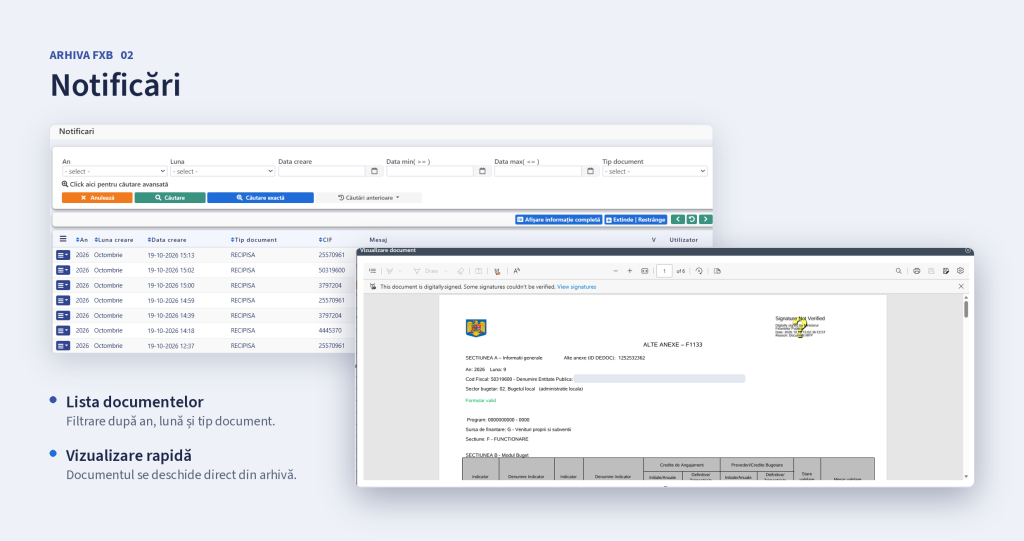Open calendar picker for Data min
The height and width of the screenshot is (541, 1024).
[483, 171]
